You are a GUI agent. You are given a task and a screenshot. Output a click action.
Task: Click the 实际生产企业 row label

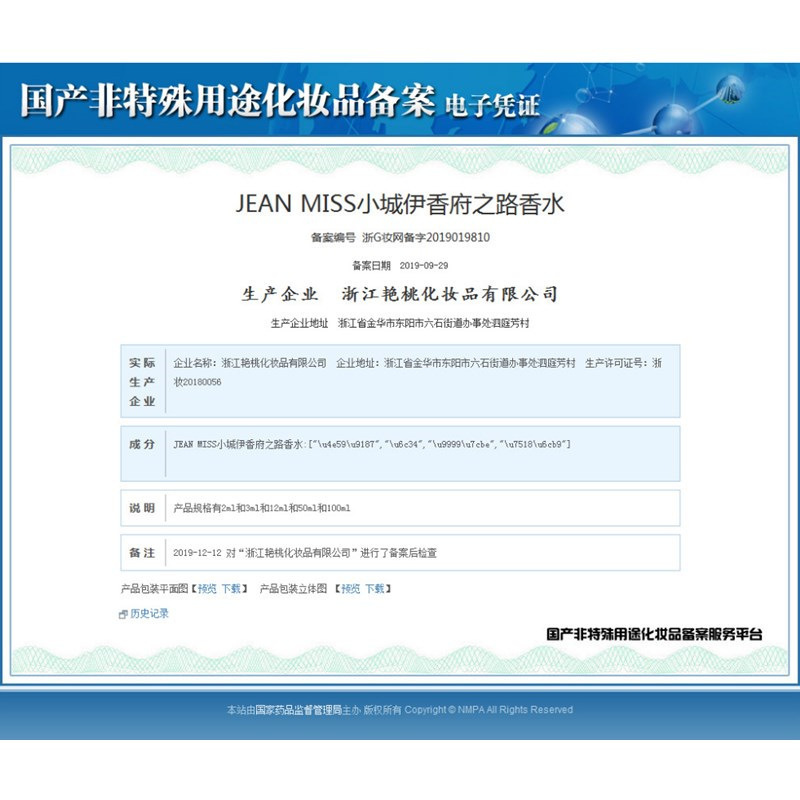142,382
